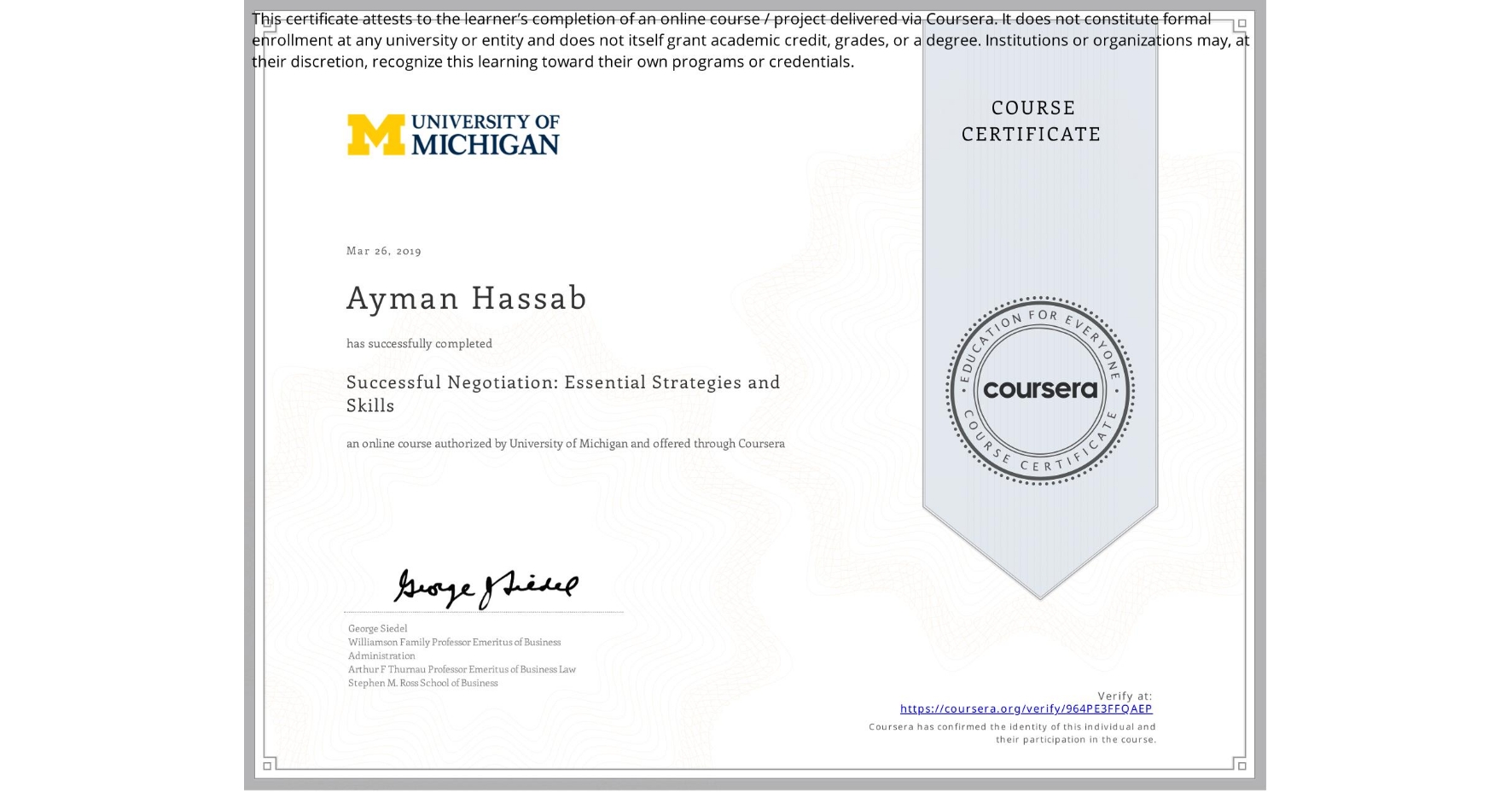Click the 'Verify at:' label
This screenshot has width=1512, height=792.
coord(1125,696)
